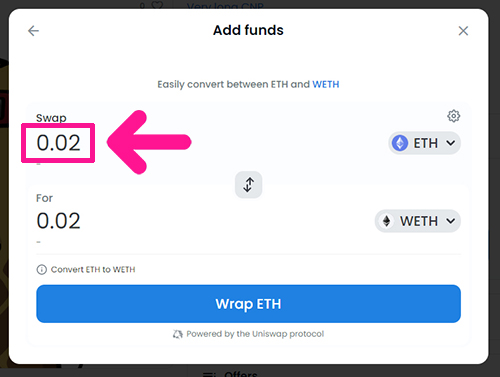Image resolution: width=500 pixels, height=377 pixels.
Task: Click the Wrap ETH button
Action: (x=249, y=304)
